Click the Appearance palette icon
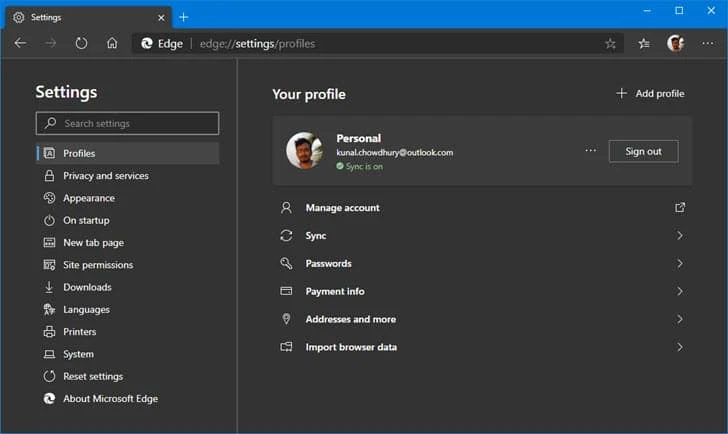Image resolution: width=728 pixels, height=434 pixels. click(x=49, y=198)
